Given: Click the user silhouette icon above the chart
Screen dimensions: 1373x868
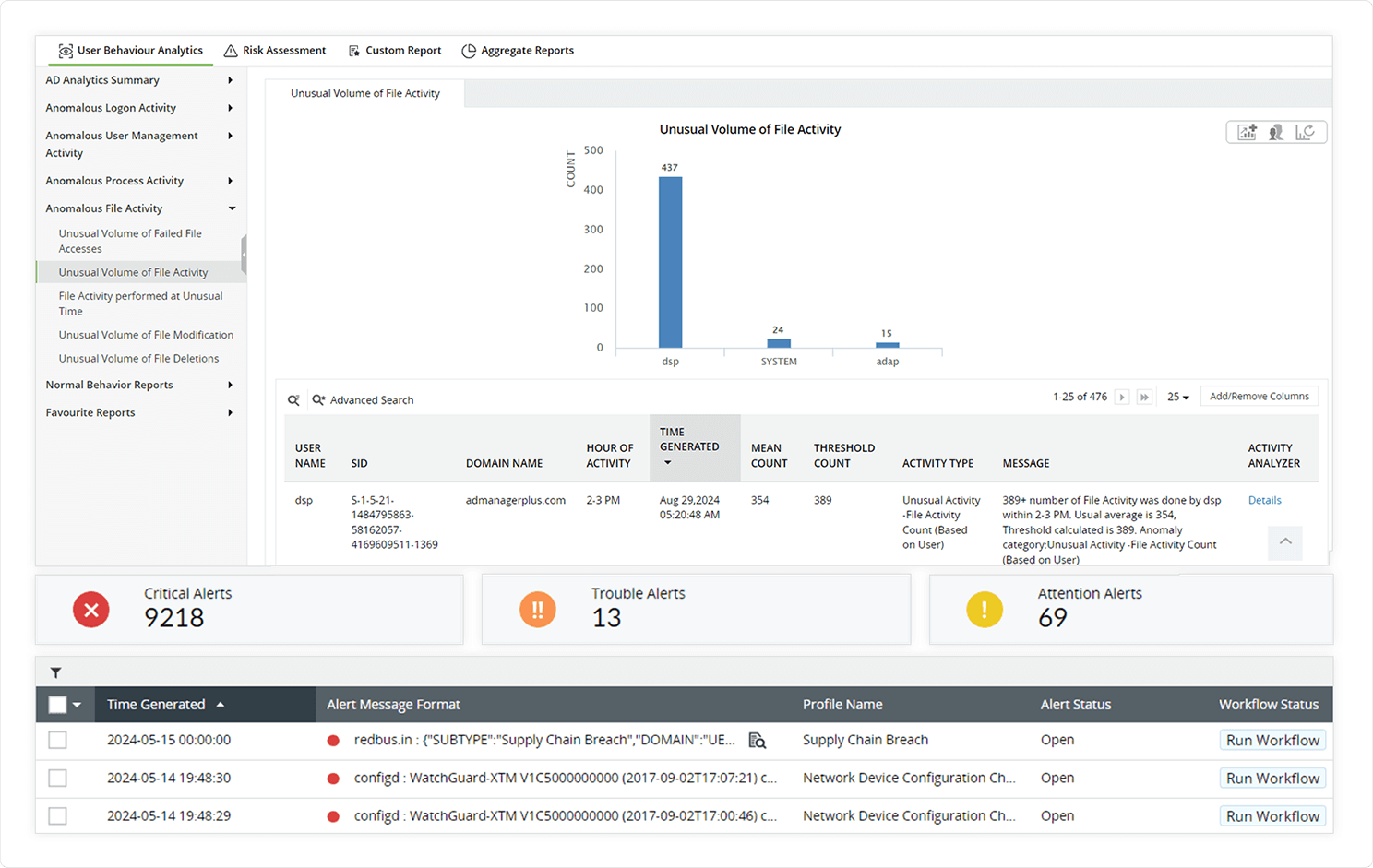Looking at the screenshot, I should click(x=1276, y=133).
